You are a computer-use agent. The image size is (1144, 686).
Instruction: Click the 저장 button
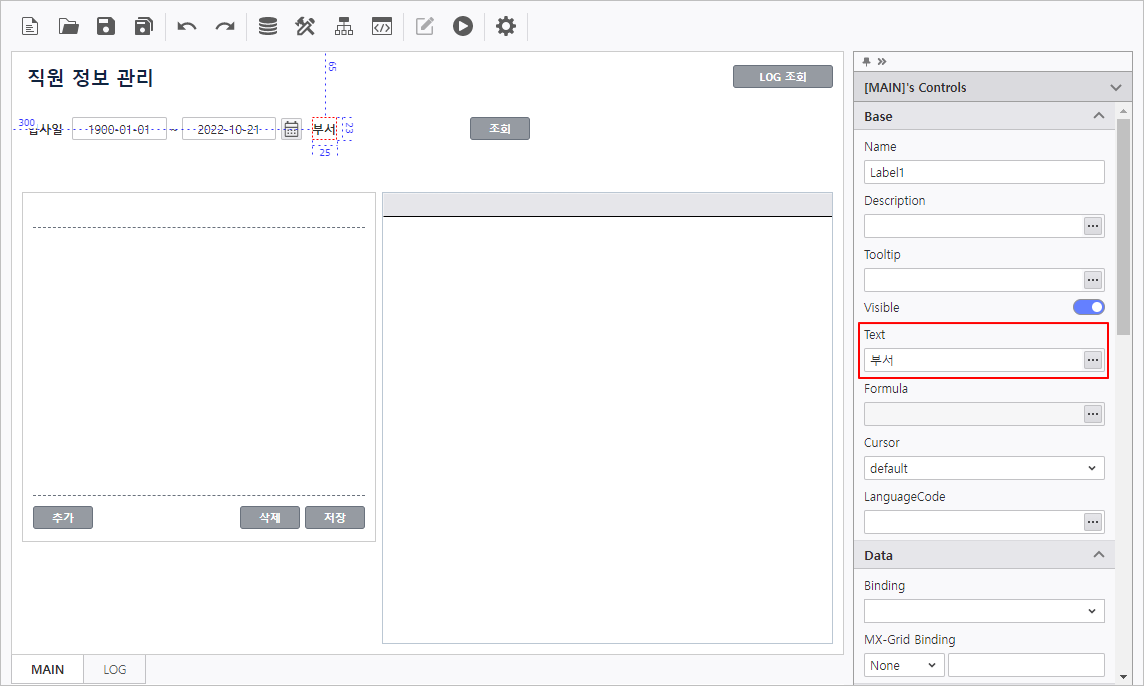pyautogui.click(x=334, y=517)
